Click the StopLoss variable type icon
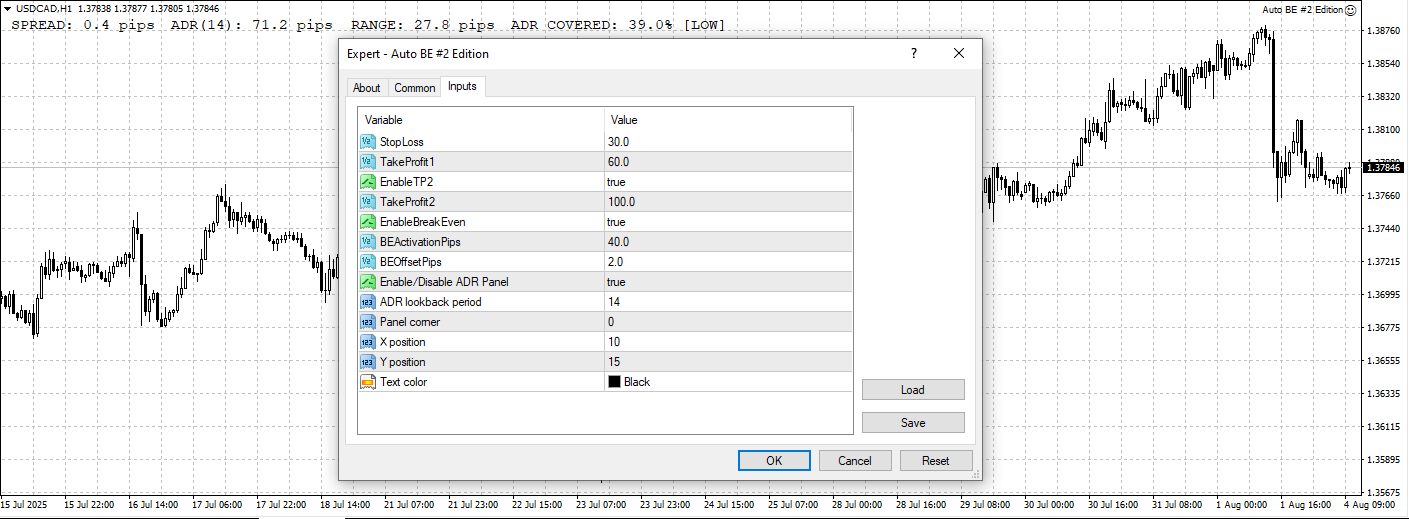This screenshot has width=1409, height=519. coord(367,142)
